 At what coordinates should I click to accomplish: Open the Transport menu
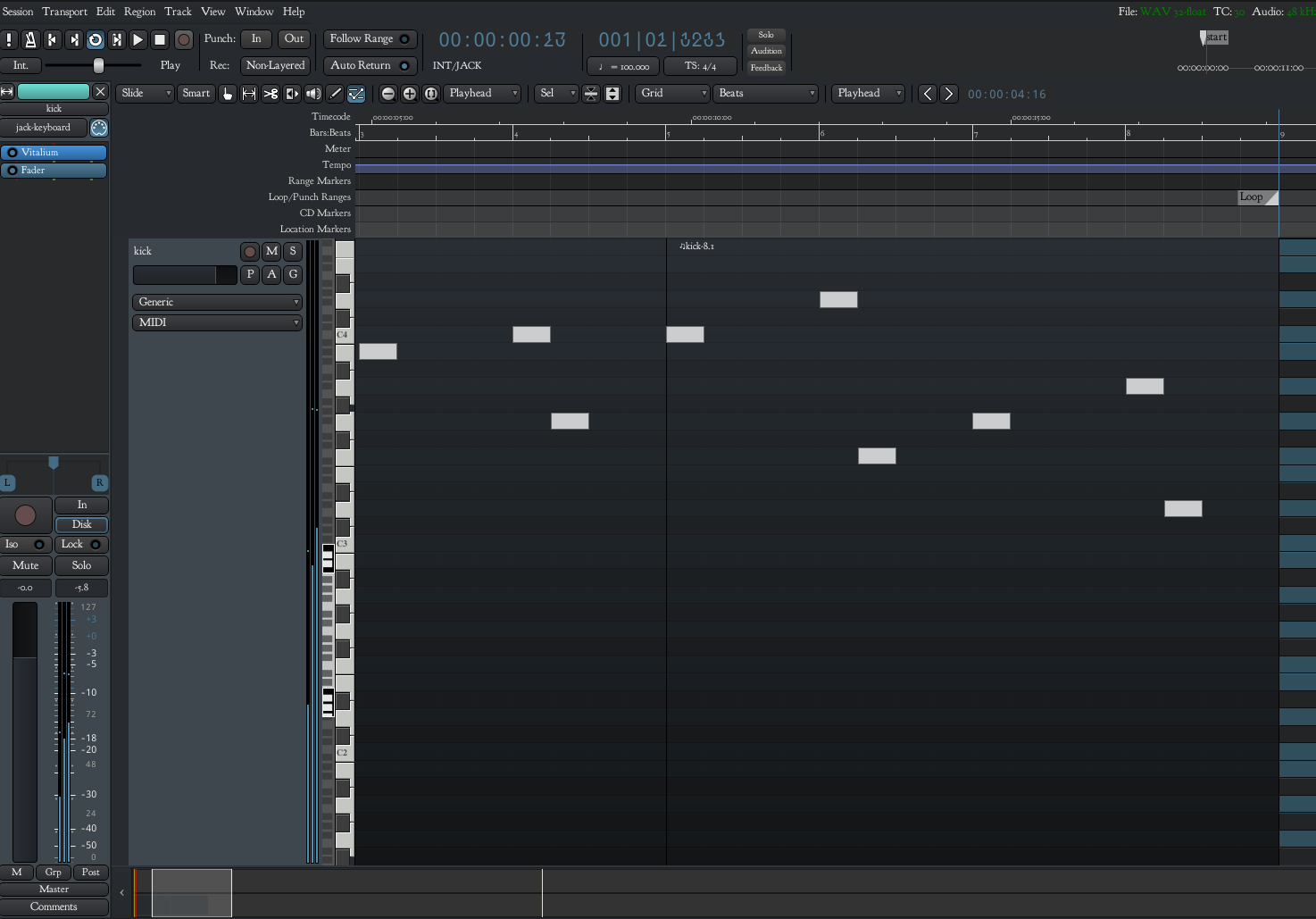64,12
